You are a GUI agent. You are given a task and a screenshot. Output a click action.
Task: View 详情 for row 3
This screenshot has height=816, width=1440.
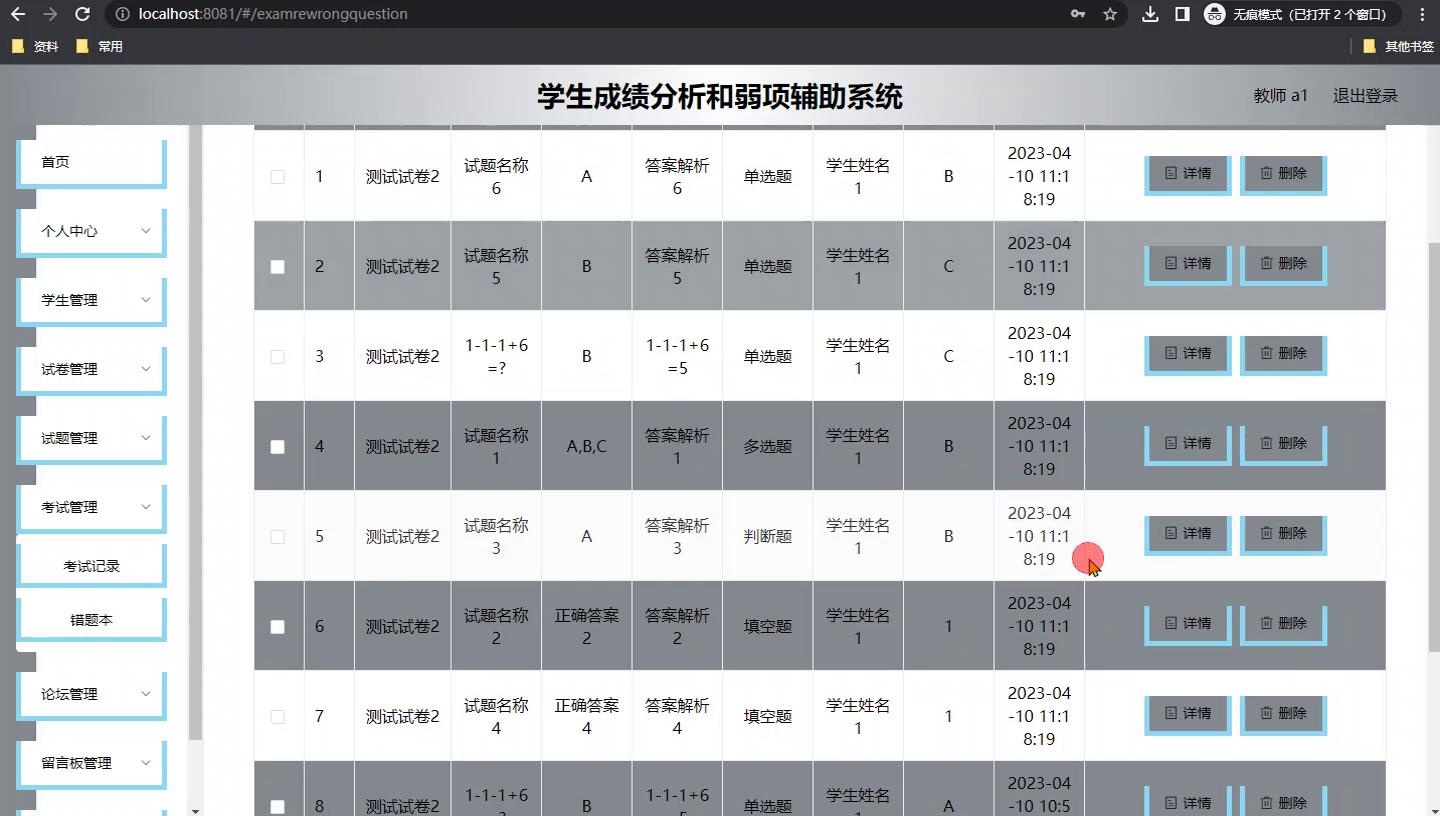1188,354
